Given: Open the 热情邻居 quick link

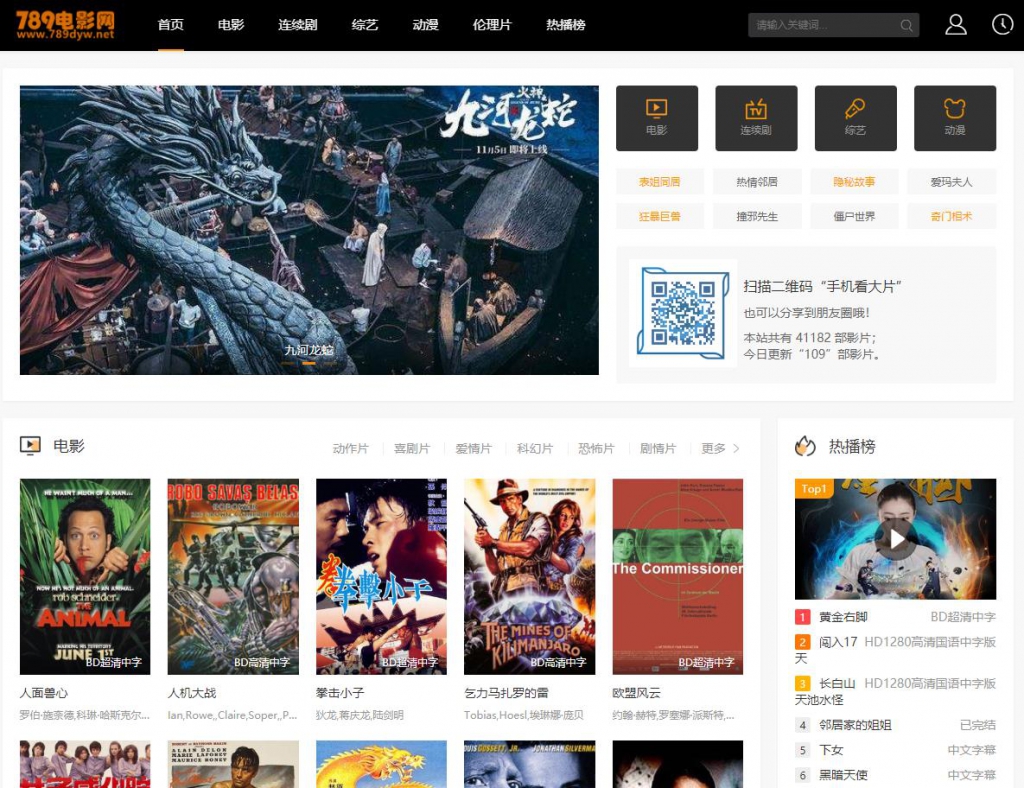Looking at the screenshot, I should tap(757, 181).
